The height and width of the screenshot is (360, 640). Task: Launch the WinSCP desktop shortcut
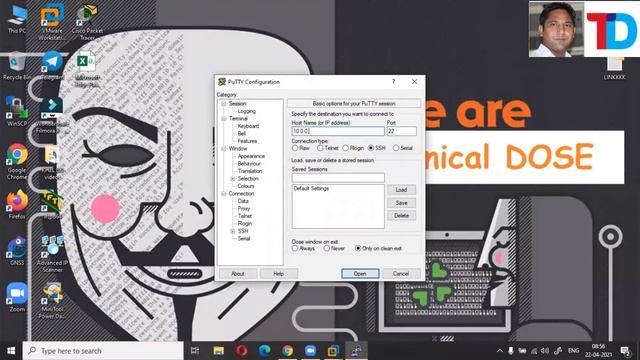pos(17,111)
